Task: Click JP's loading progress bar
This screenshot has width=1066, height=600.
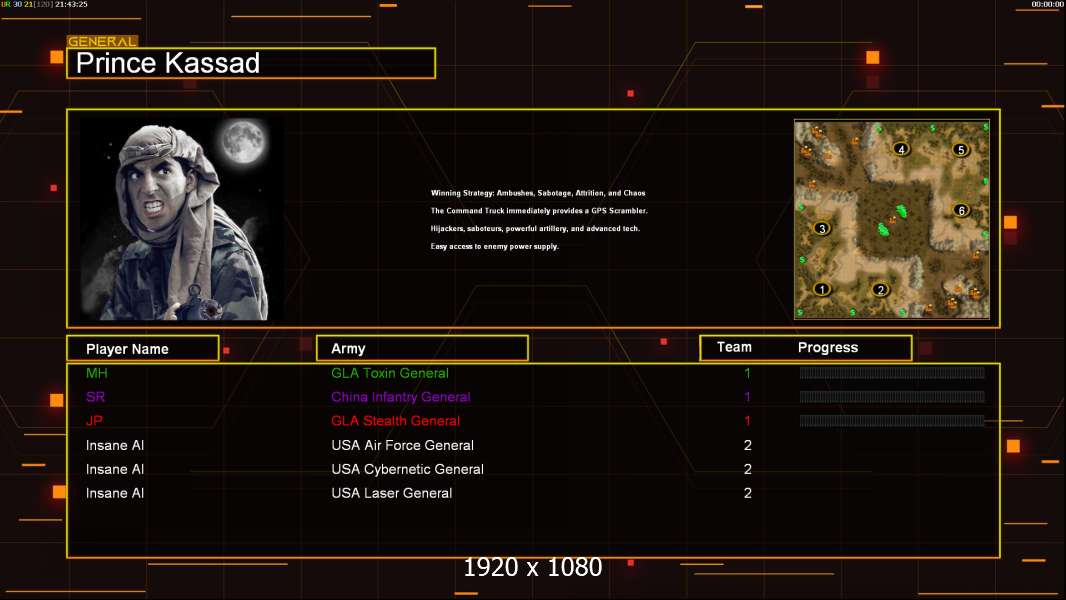Action: [892, 421]
